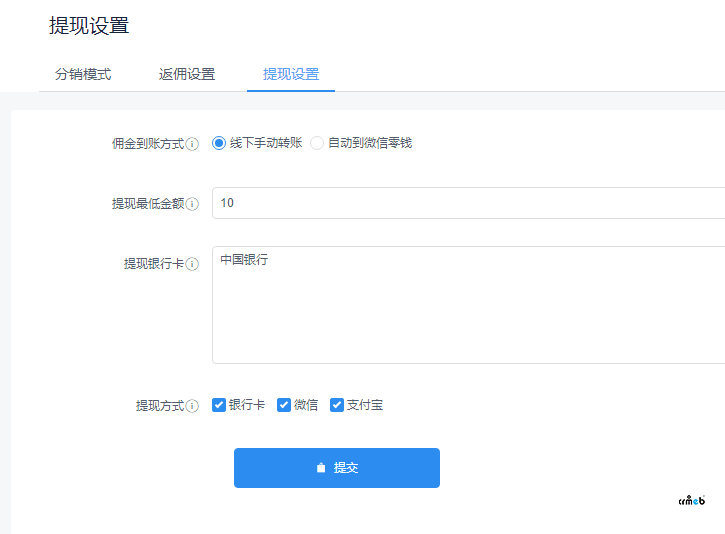Click info icon beside 佣金到账方式
The width and height of the screenshot is (725, 534).
[x=192, y=144]
